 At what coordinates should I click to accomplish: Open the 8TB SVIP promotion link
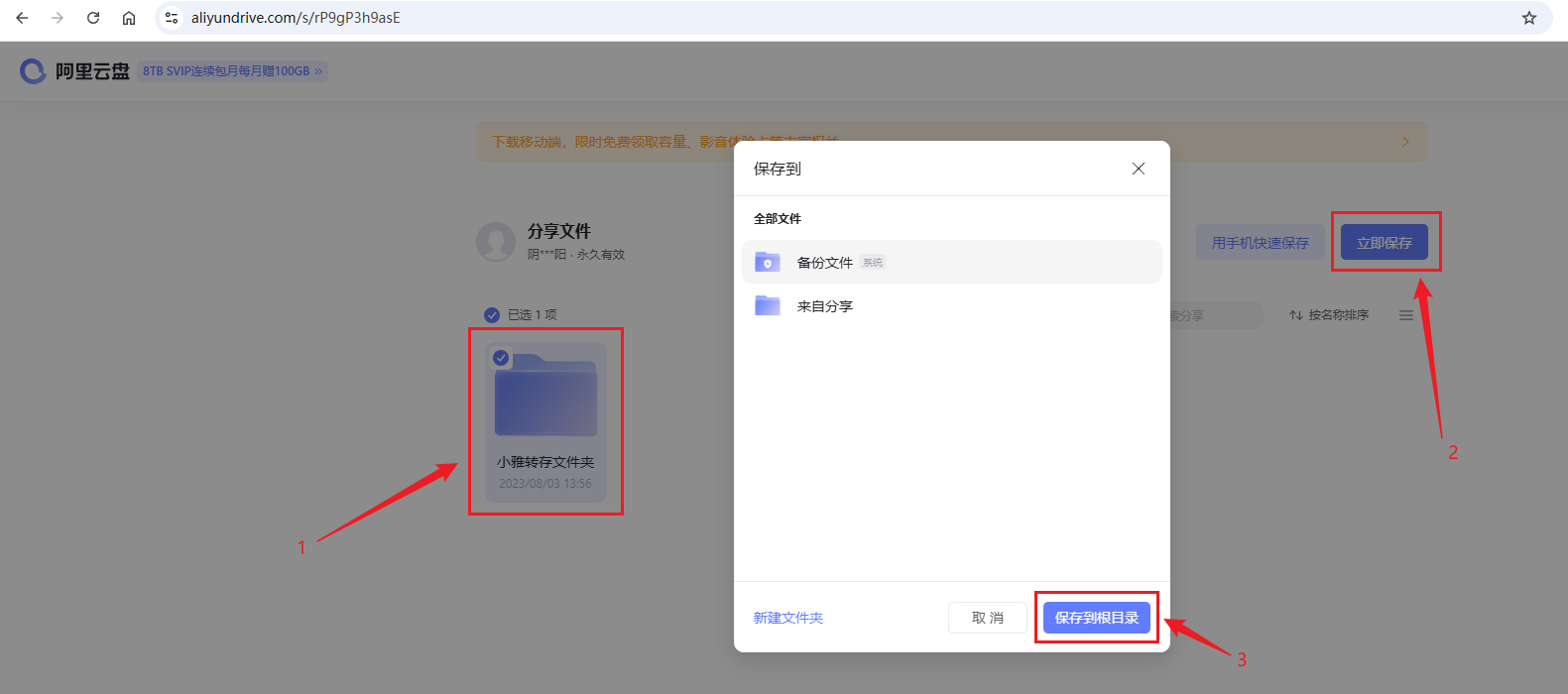coord(232,71)
